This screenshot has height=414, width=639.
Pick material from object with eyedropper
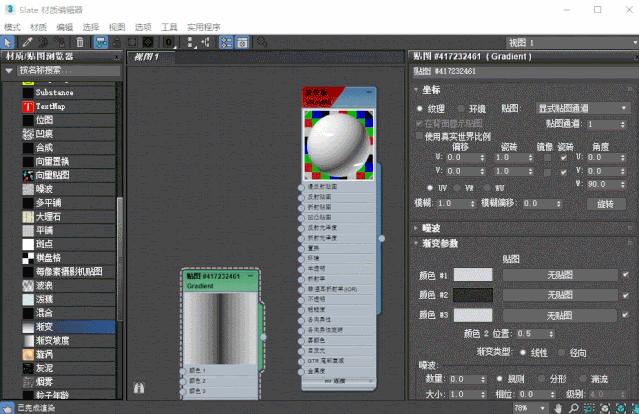click(27, 42)
